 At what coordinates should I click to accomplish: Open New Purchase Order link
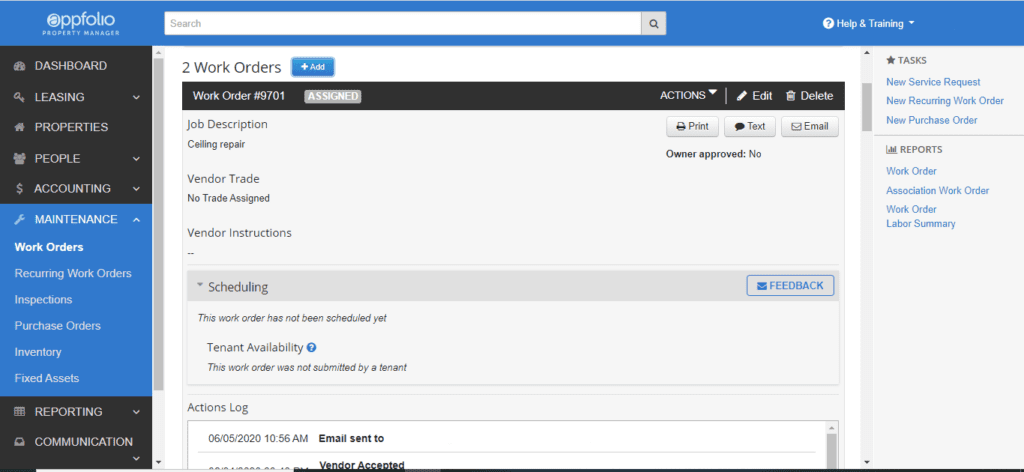932,120
